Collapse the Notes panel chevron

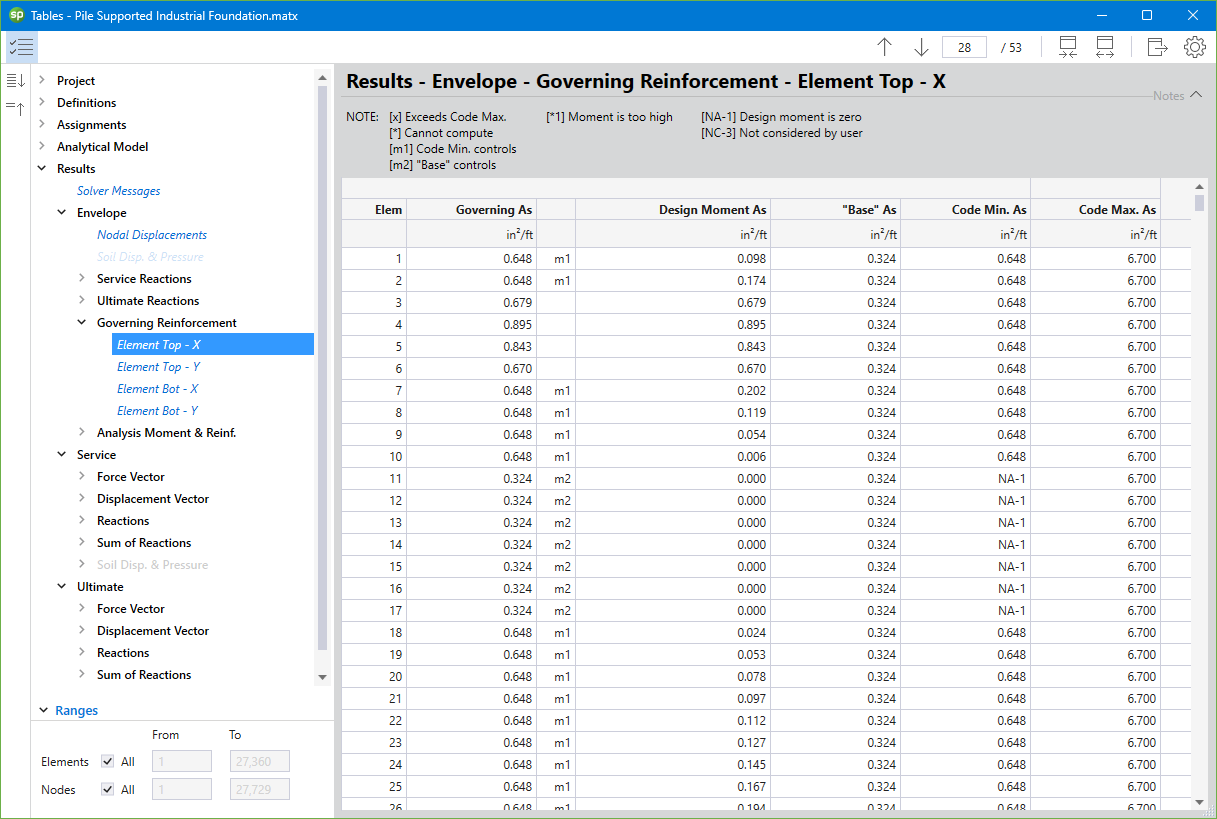1195,96
